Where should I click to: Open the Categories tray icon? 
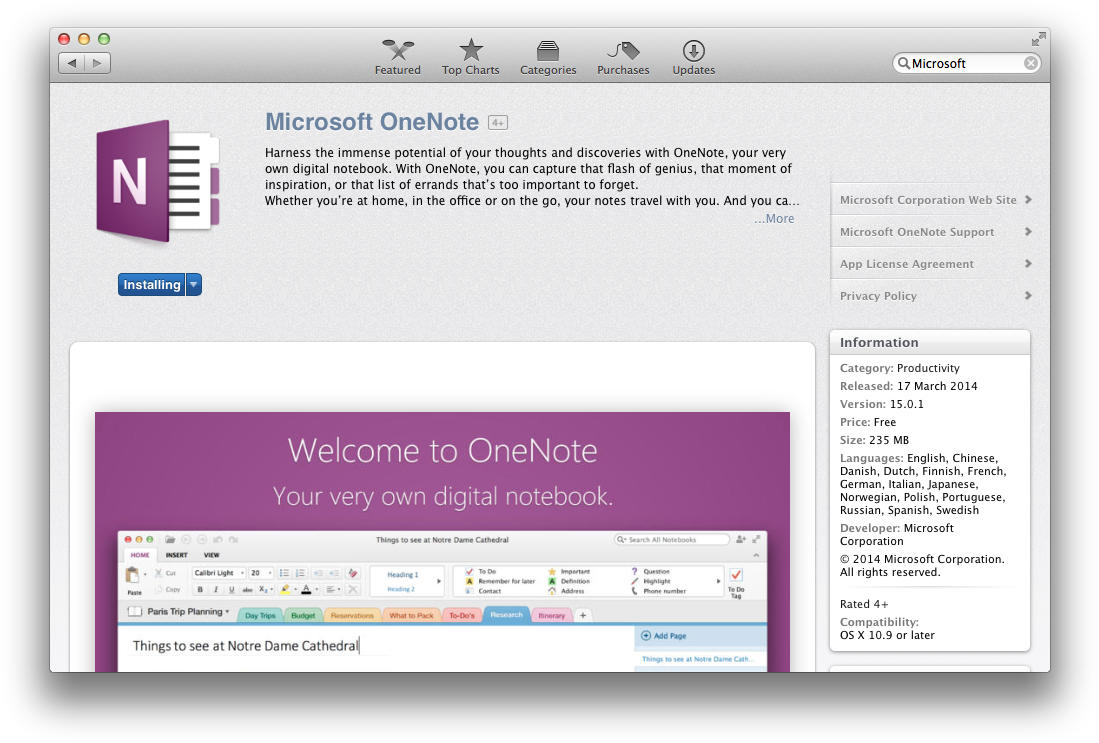point(548,51)
